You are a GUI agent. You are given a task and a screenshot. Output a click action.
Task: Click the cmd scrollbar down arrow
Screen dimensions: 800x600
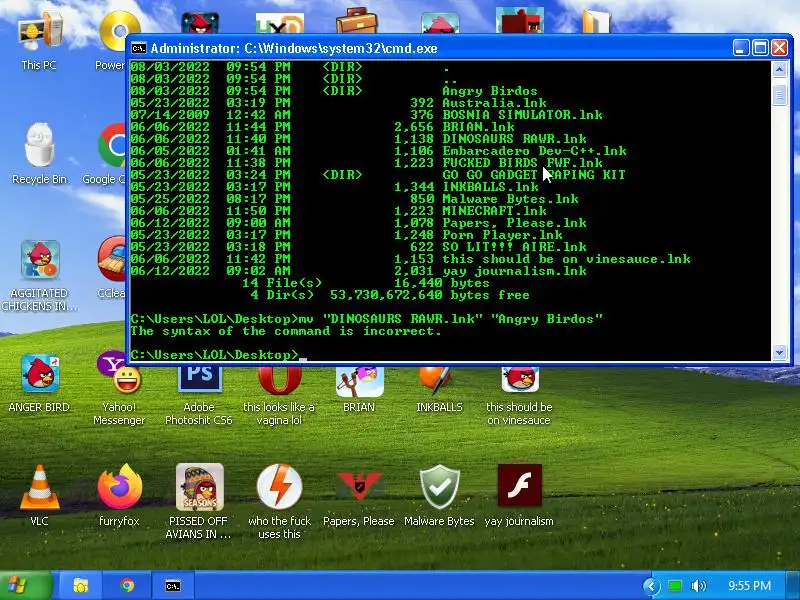pos(779,352)
